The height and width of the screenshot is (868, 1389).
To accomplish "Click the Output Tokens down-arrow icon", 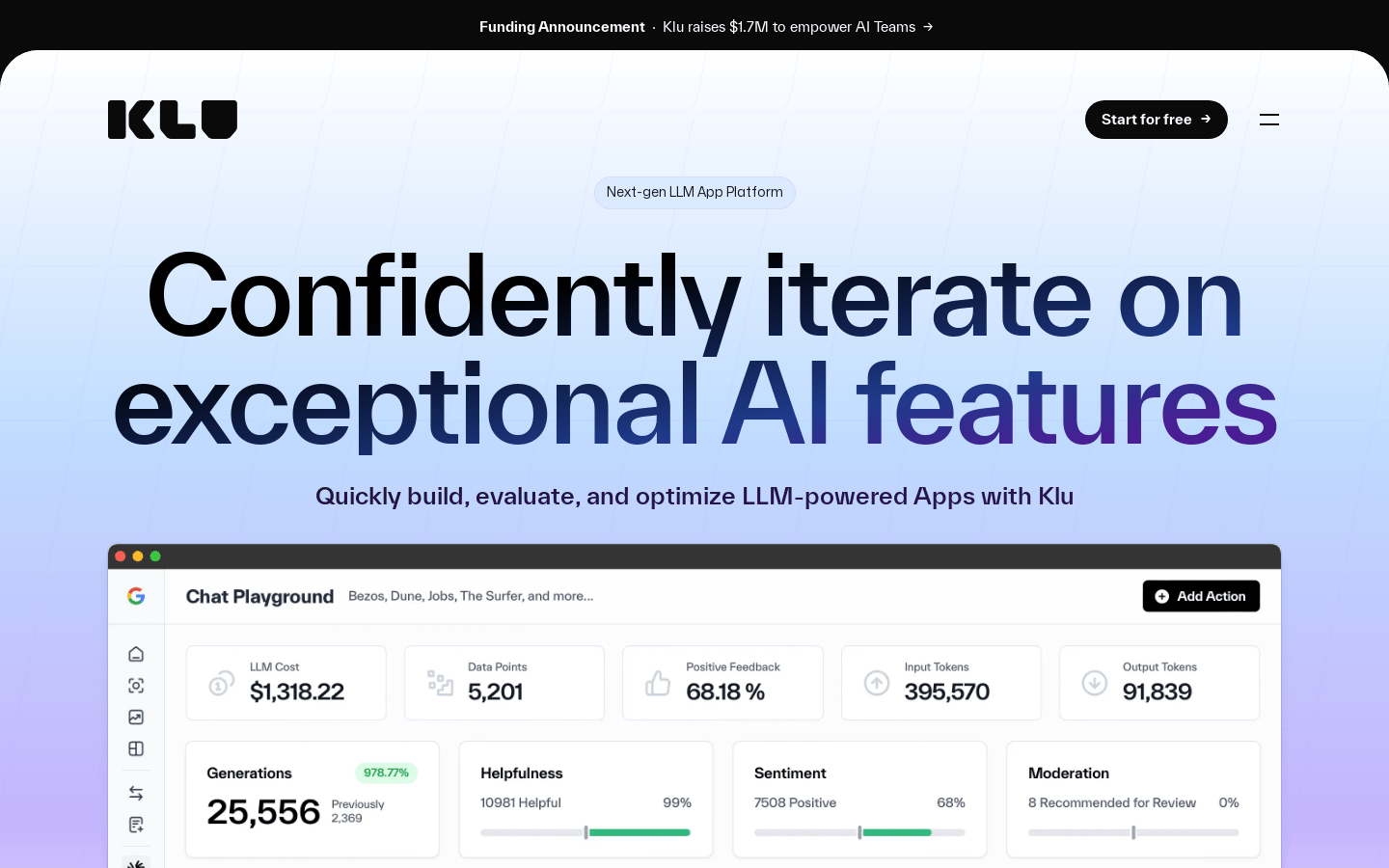I will point(1095,683).
